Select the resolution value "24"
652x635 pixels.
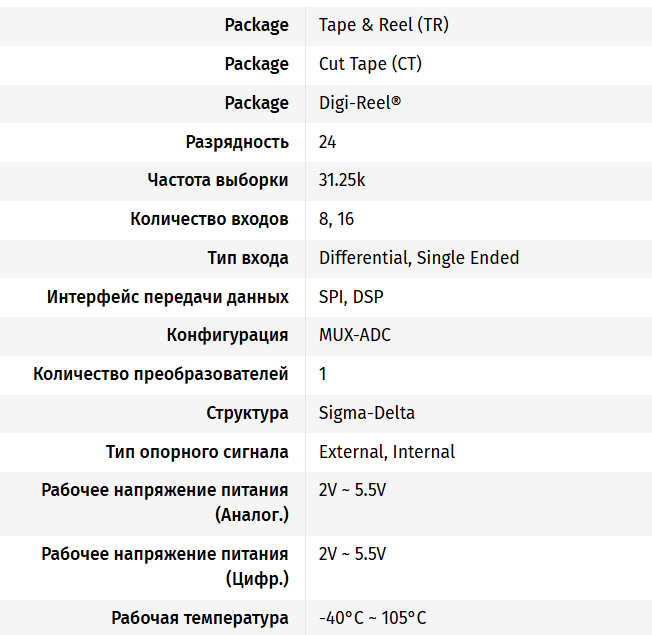point(328,142)
